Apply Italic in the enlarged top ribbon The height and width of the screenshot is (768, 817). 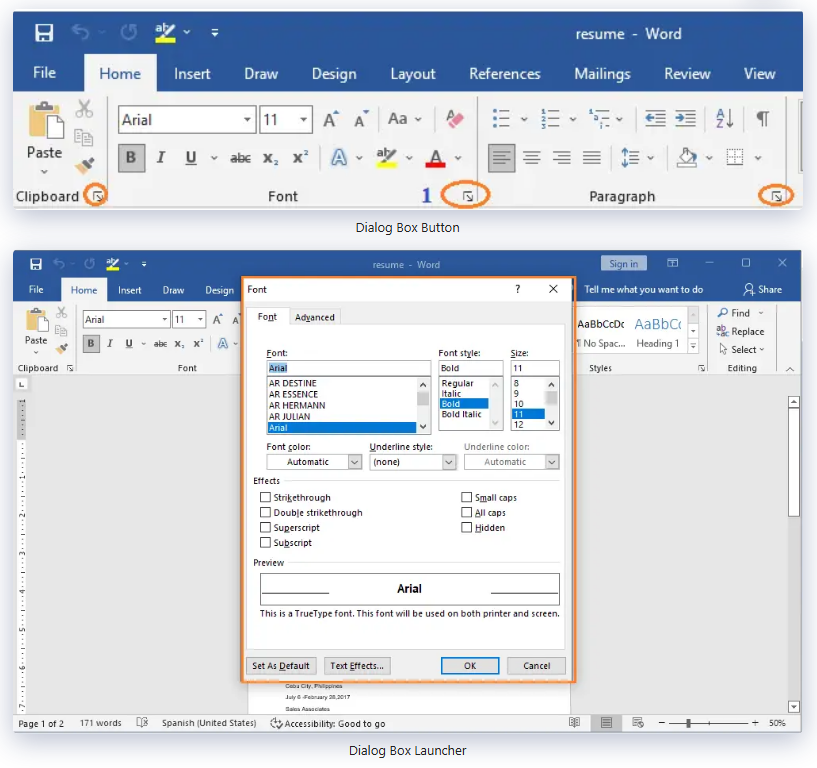(161, 157)
